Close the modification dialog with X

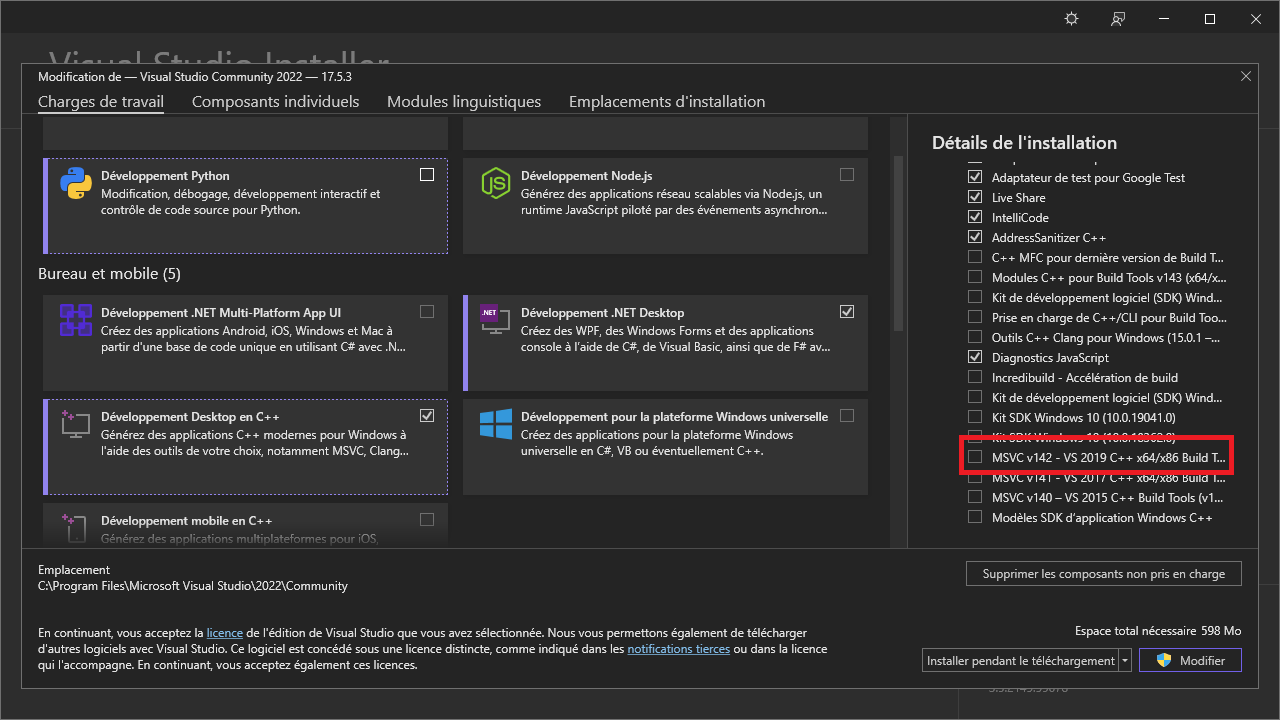coord(1246,76)
